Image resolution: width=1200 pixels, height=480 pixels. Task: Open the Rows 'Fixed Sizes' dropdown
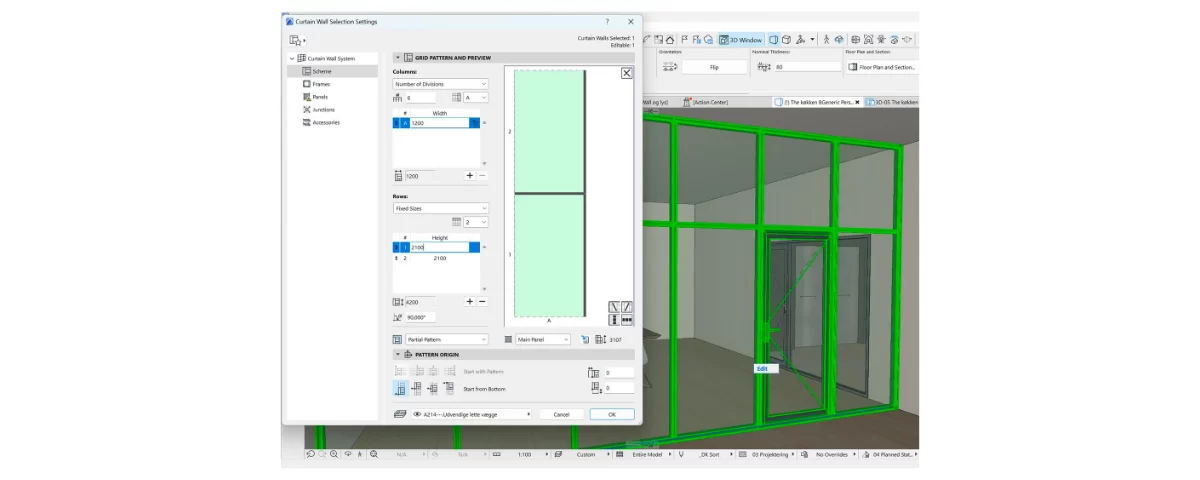(440, 209)
